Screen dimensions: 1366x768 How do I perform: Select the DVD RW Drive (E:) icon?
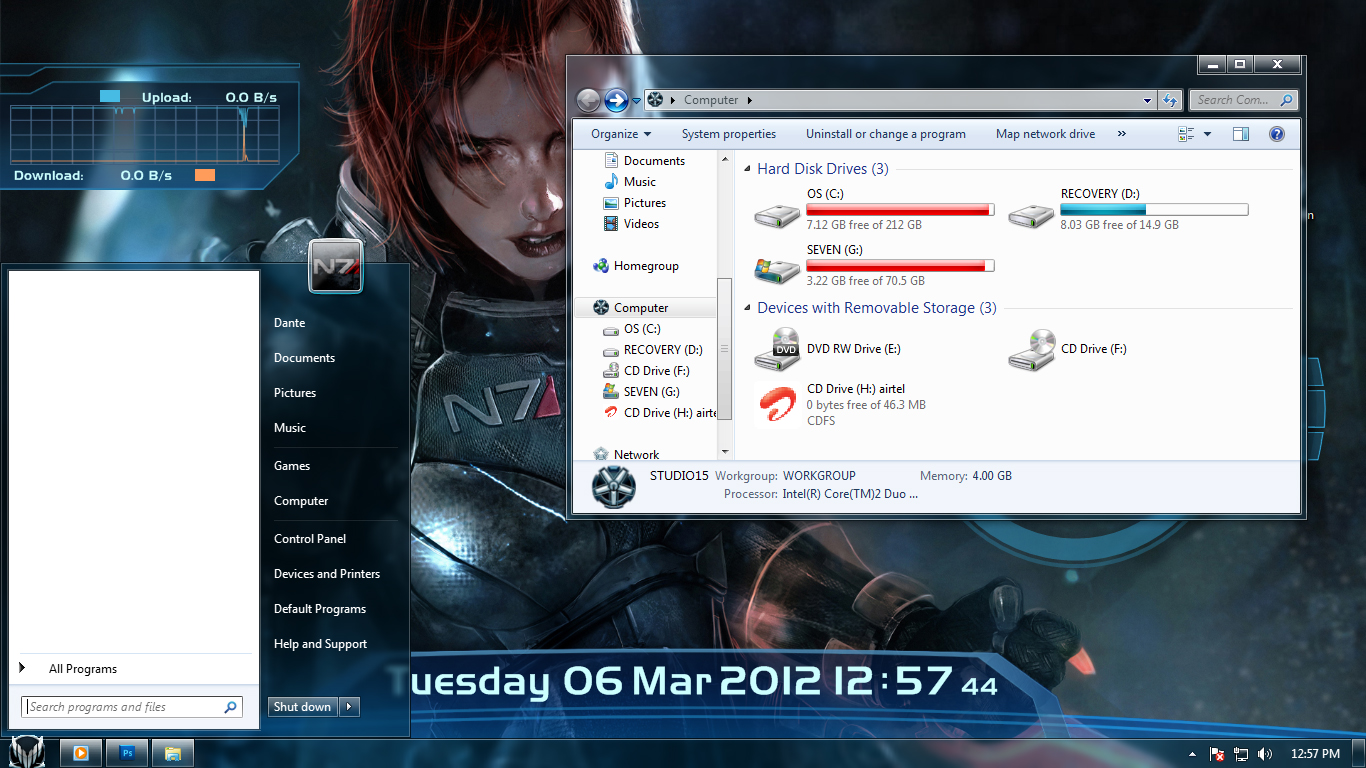click(777, 349)
